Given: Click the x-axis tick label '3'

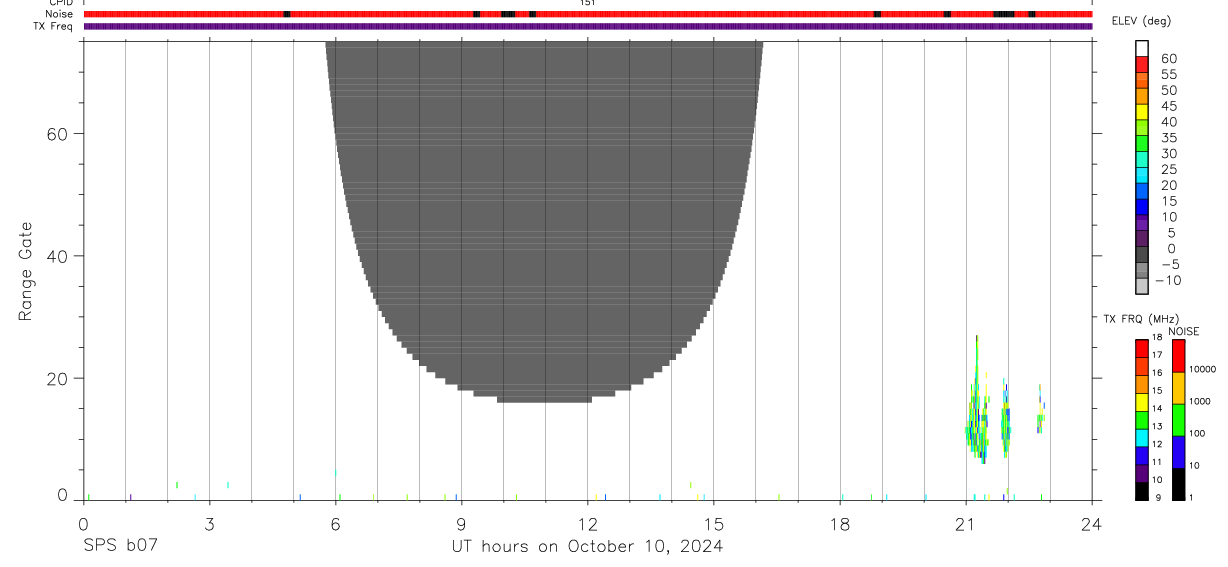Looking at the screenshot, I should (x=209, y=524).
